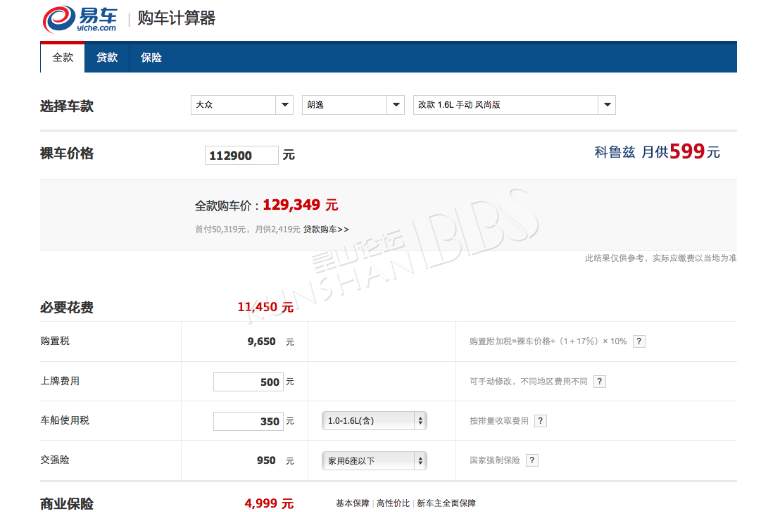Click the Yiche logo icon
The width and height of the screenshot is (780, 512).
pyautogui.click(x=80, y=19)
